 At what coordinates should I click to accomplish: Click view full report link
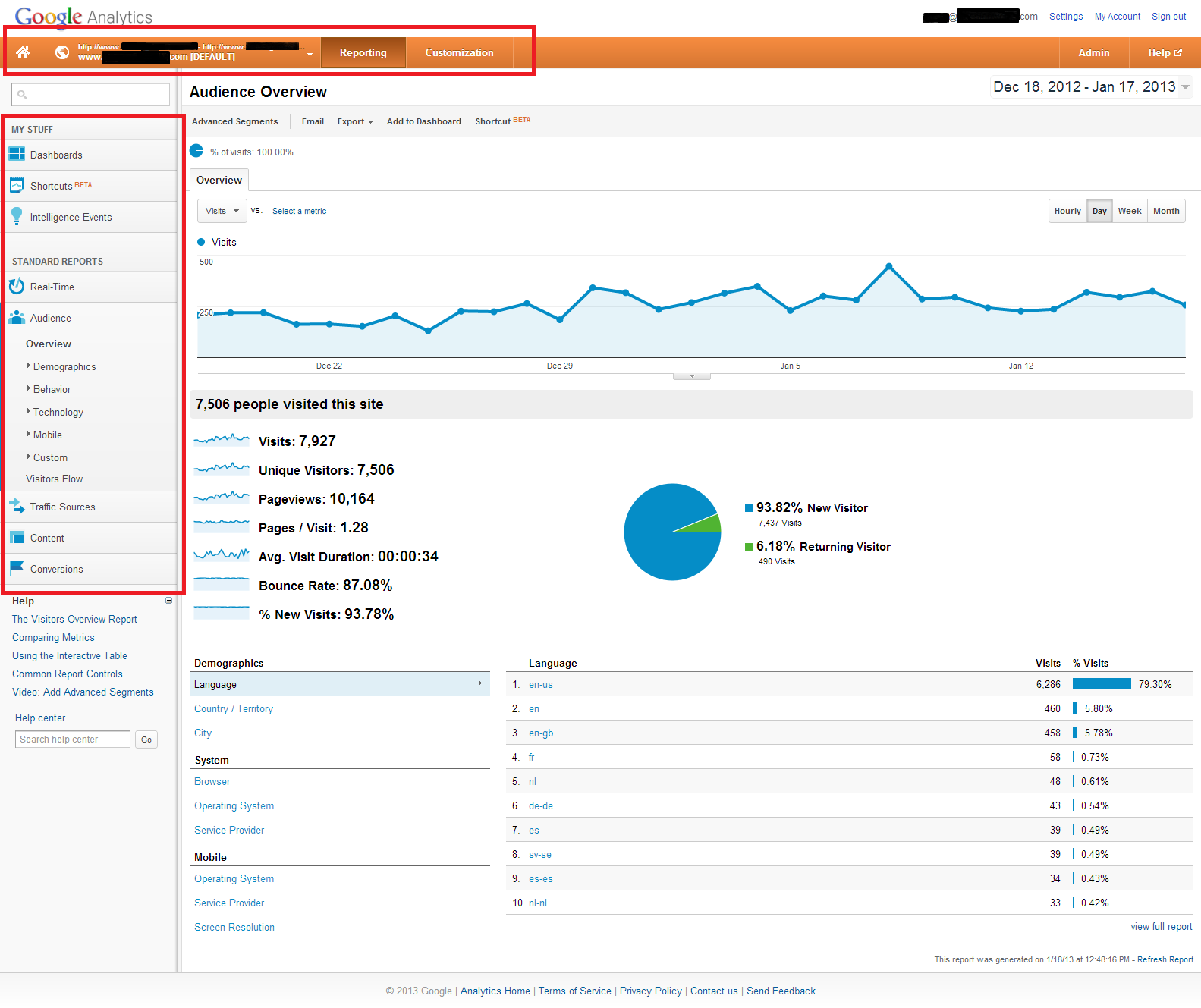pos(1161,926)
